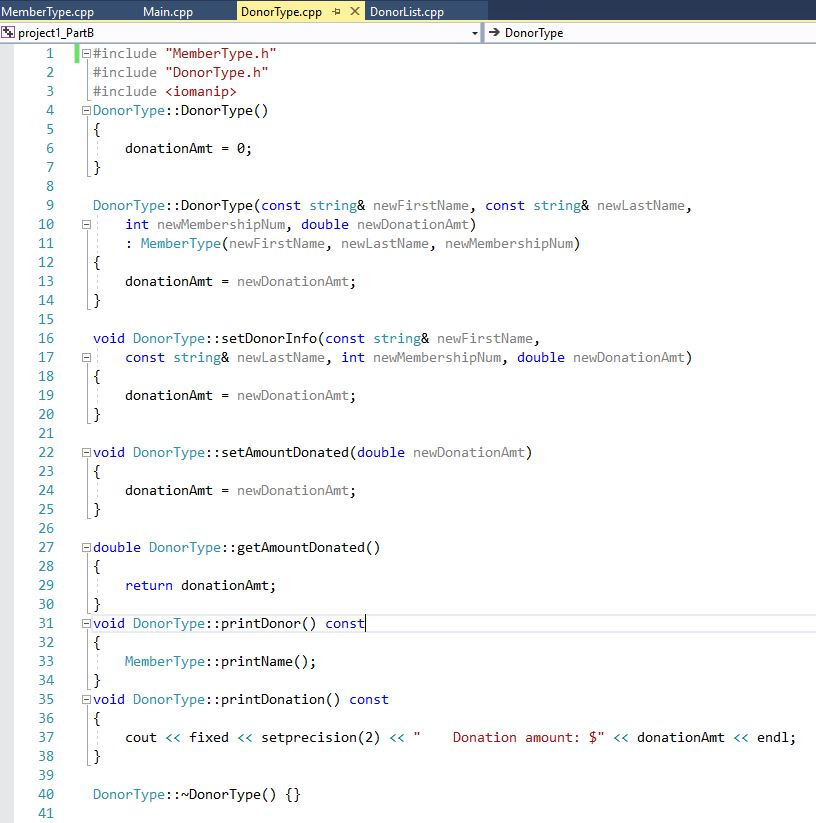This screenshot has height=823, width=816.
Task: Click the project icon in the navigation bar
Action: click(x=8, y=32)
